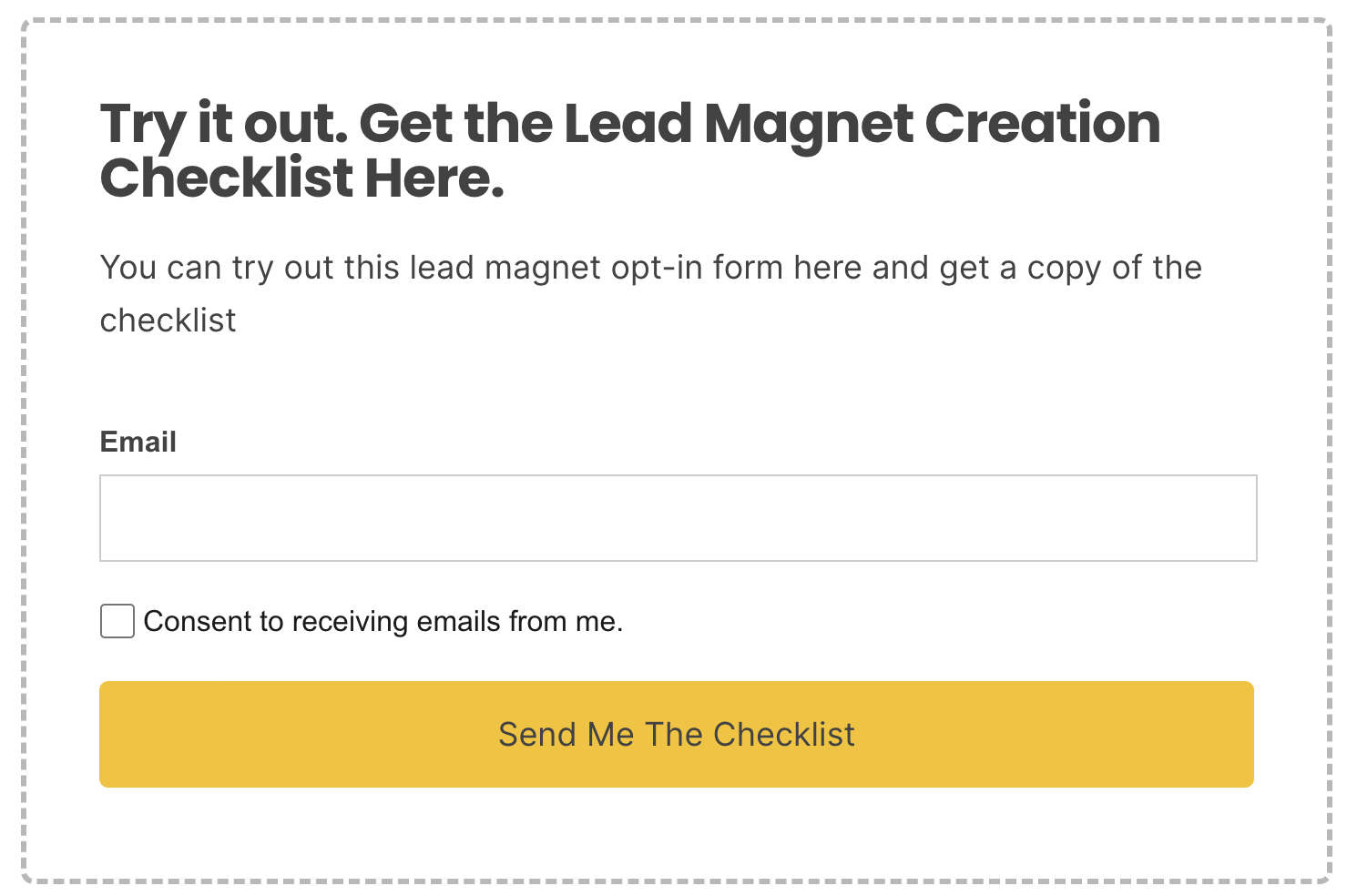
Task: Focus the empty email address text box
Action: (678, 518)
